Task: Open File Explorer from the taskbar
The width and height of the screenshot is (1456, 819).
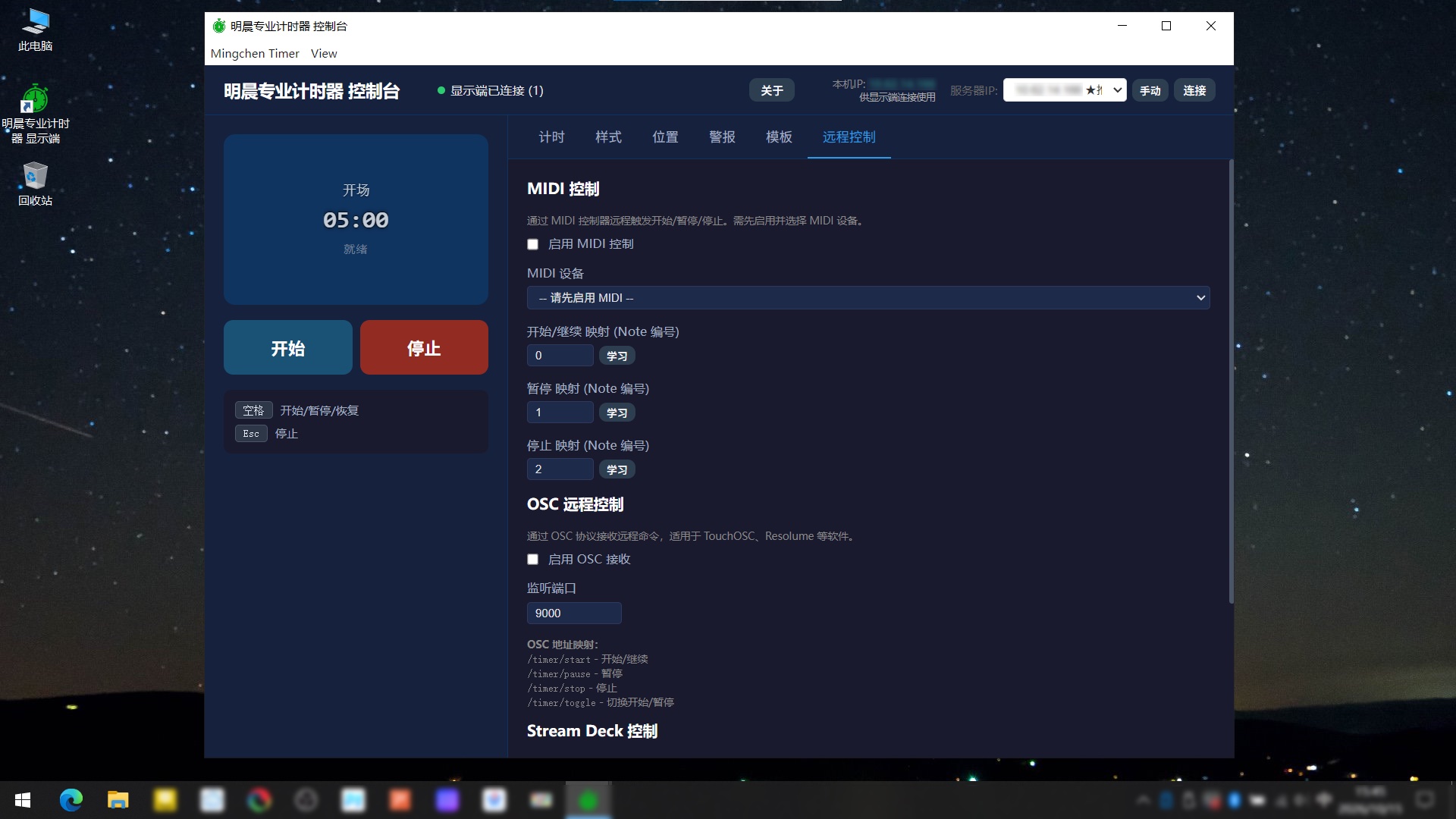Action: click(118, 800)
